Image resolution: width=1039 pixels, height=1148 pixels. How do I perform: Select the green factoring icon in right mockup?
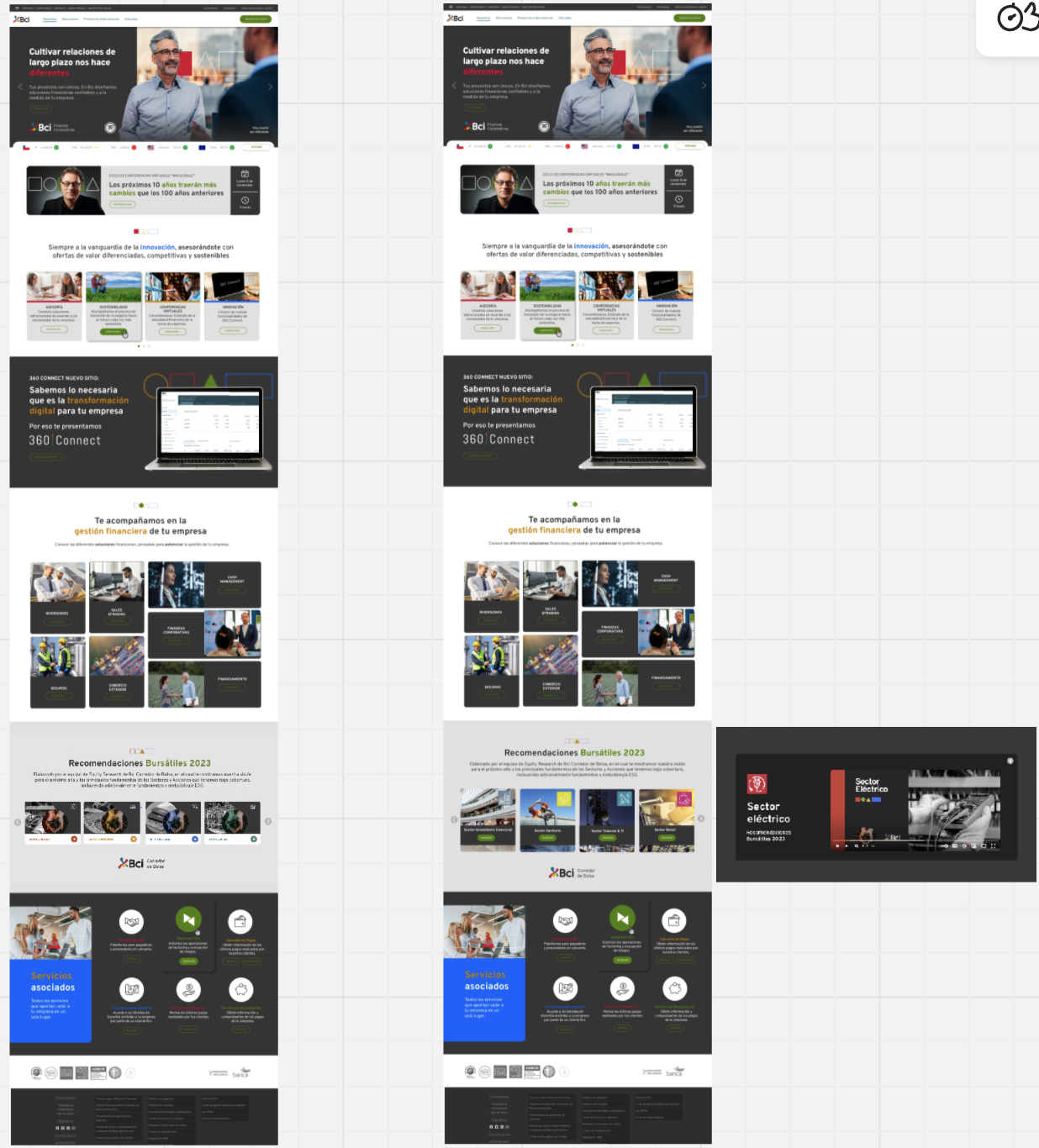pyautogui.click(x=622, y=918)
